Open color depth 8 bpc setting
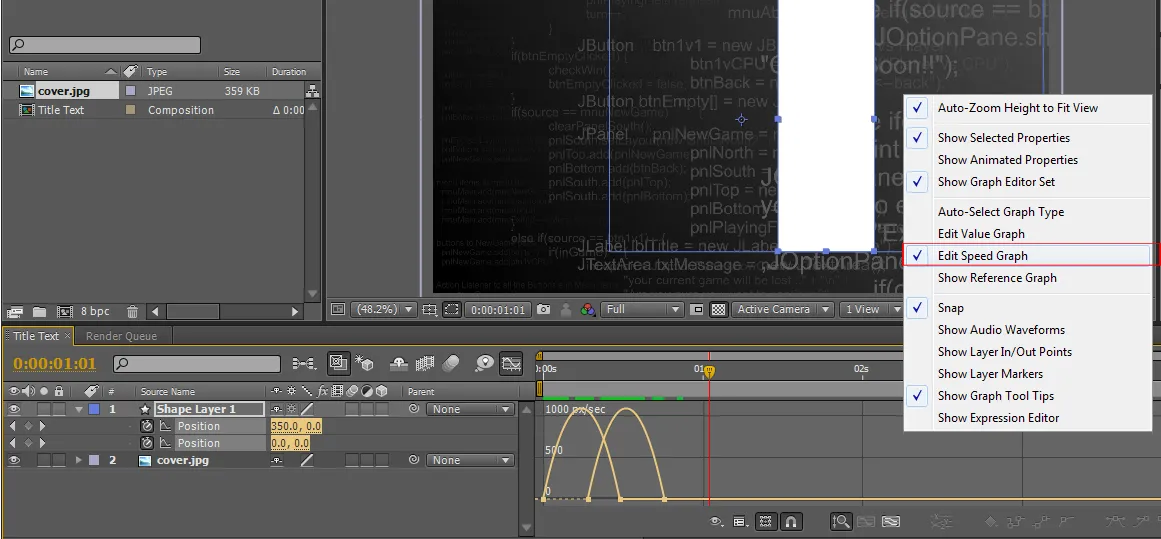This screenshot has width=1161, height=539. 95,312
